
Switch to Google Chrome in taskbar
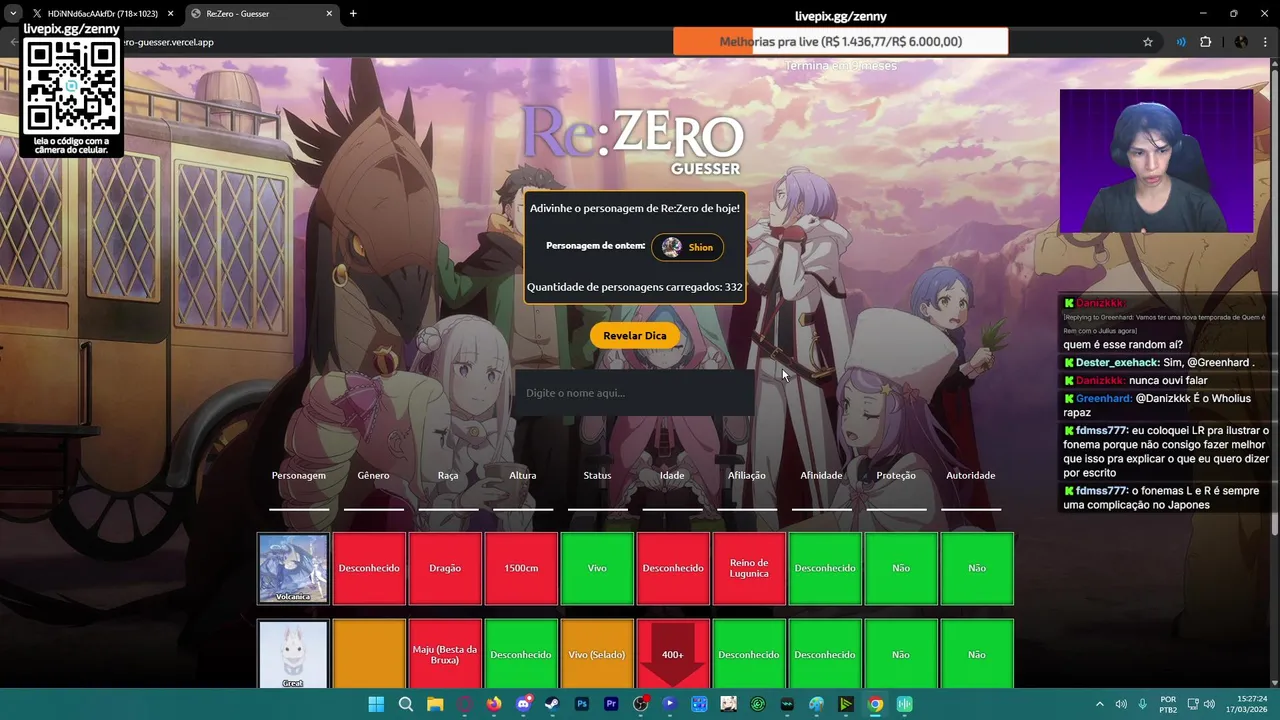point(875,704)
